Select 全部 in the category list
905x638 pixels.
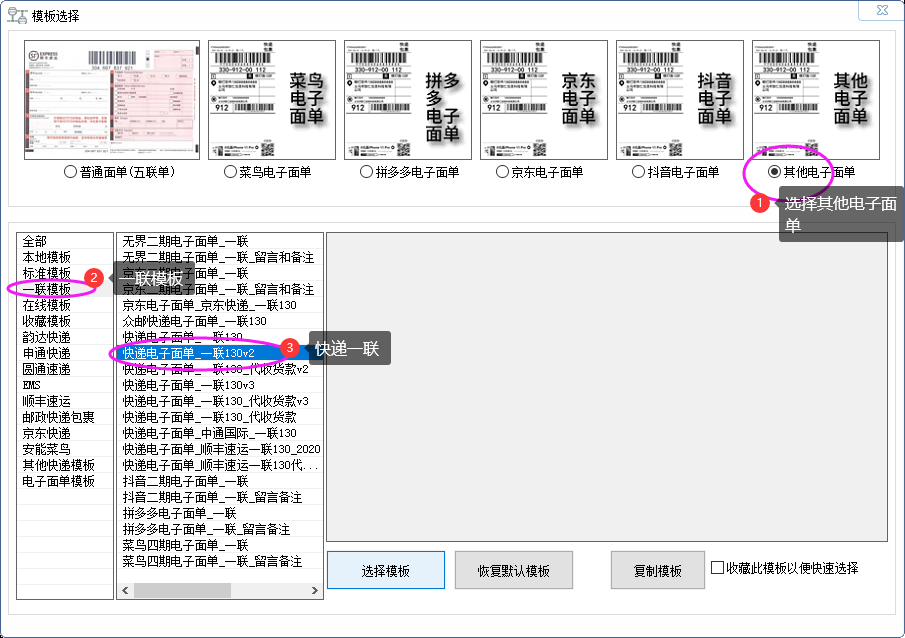35,241
